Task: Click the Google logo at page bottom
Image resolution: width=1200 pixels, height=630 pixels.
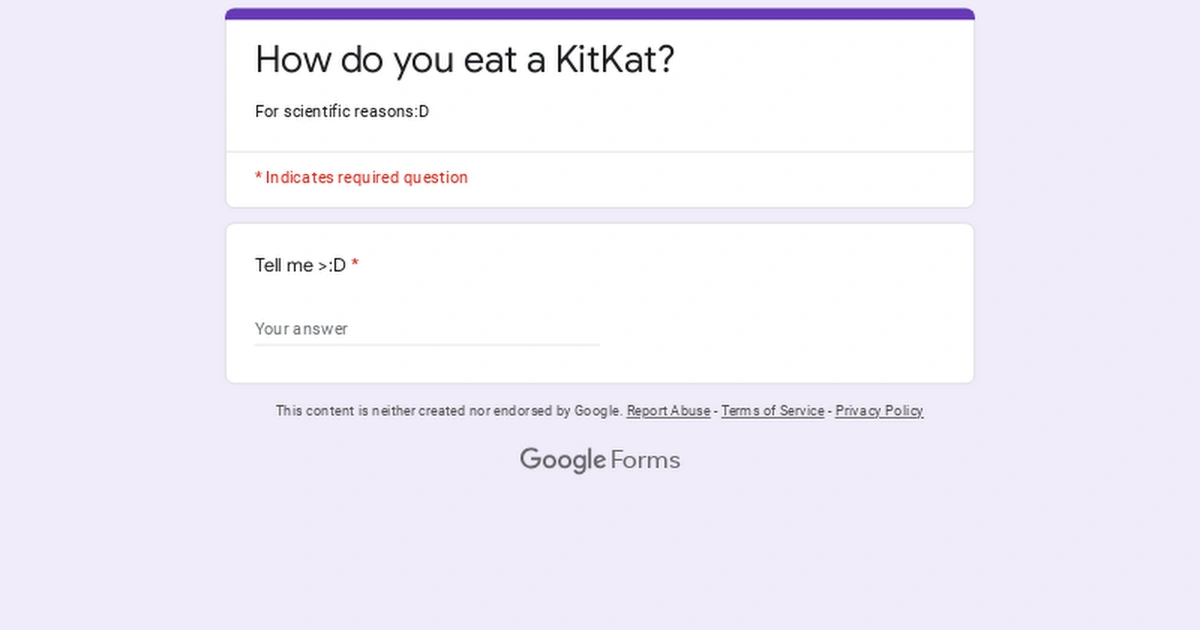Action: pos(563,460)
